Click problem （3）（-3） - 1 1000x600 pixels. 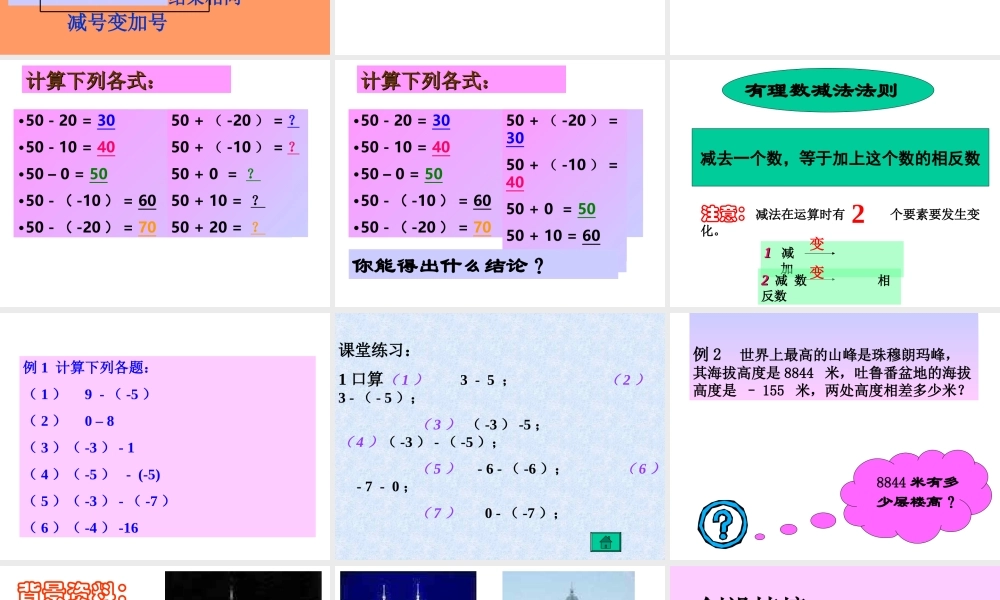[82, 448]
